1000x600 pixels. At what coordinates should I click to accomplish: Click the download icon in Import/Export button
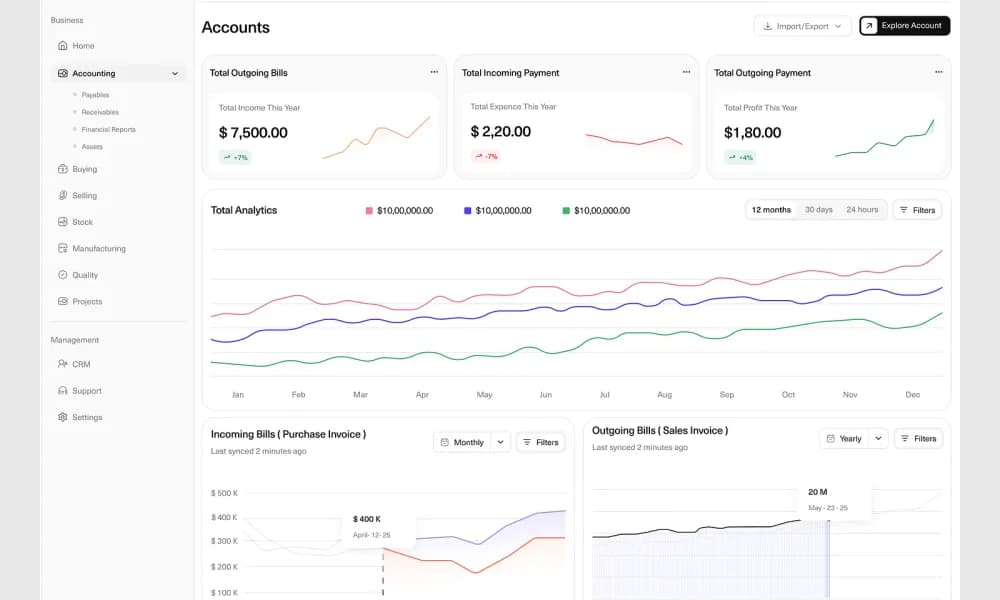click(768, 26)
